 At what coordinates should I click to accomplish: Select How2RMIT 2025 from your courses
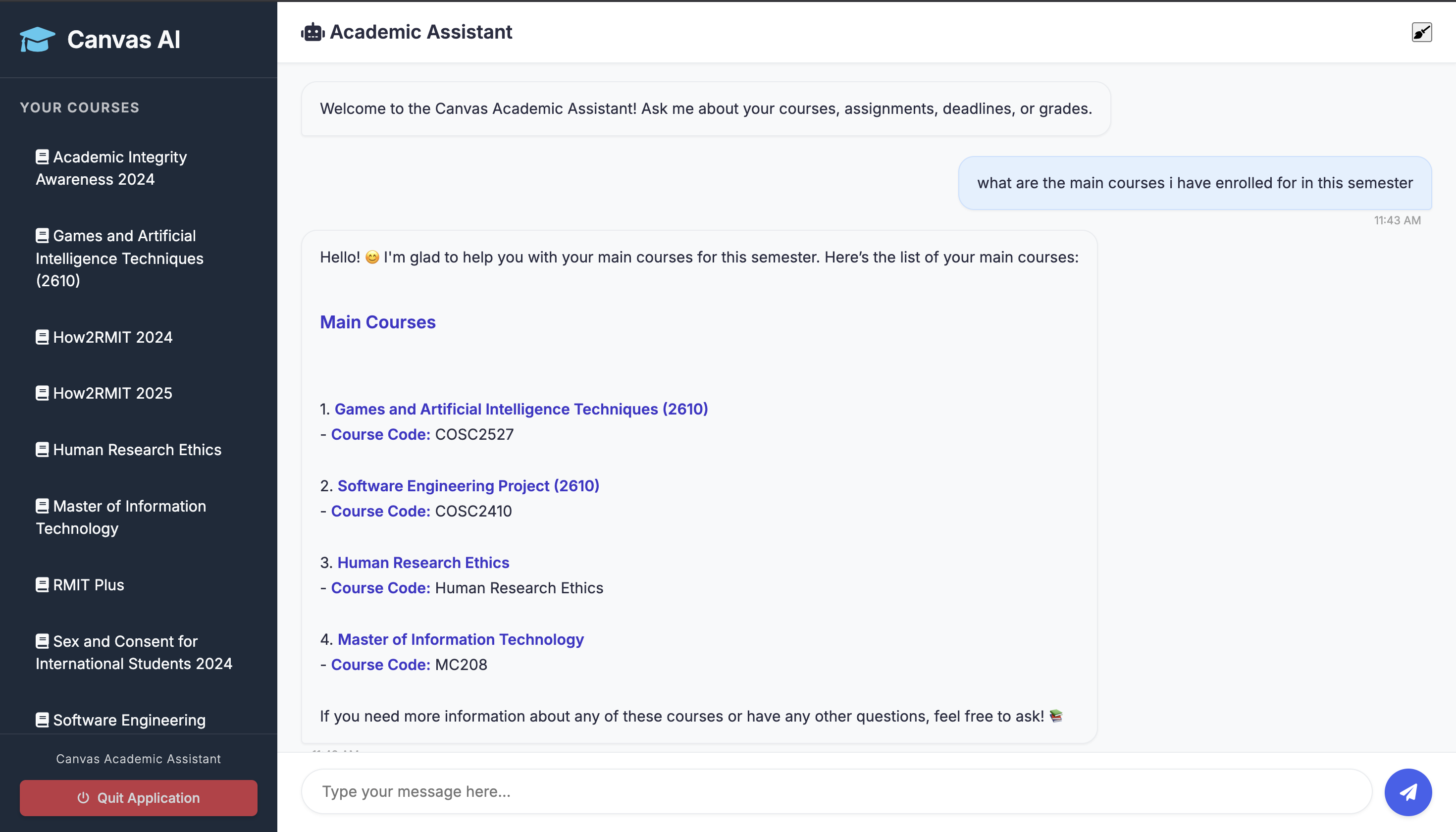[x=112, y=393]
